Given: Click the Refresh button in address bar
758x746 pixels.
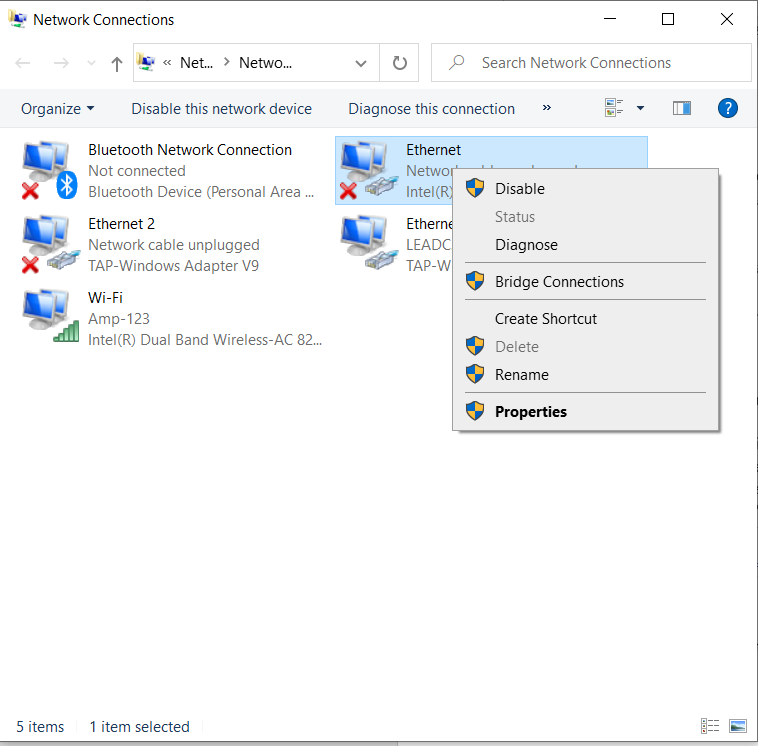Looking at the screenshot, I should [400, 63].
